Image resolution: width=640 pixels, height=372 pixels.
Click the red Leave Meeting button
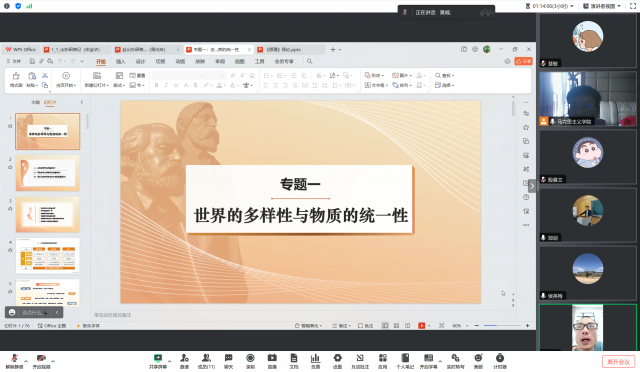click(618, 361)
